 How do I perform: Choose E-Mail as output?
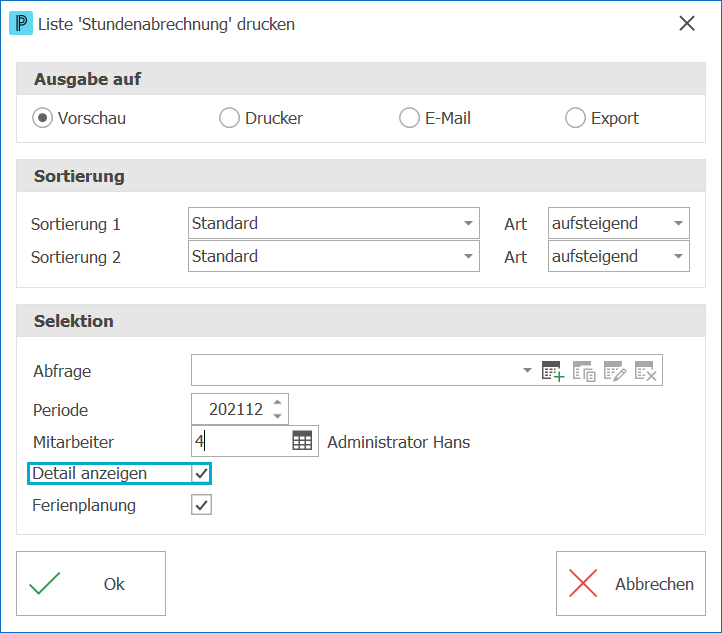click(x=409, y=118)
